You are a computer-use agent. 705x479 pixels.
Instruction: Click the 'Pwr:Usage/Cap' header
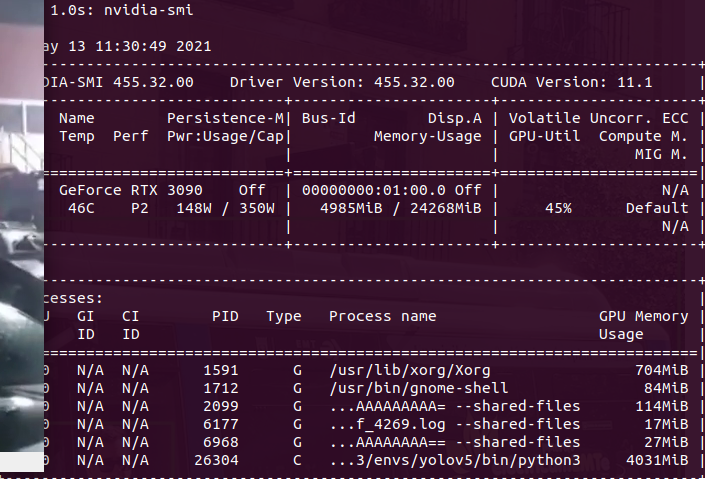pyautogui.click(x=225, y=136)
